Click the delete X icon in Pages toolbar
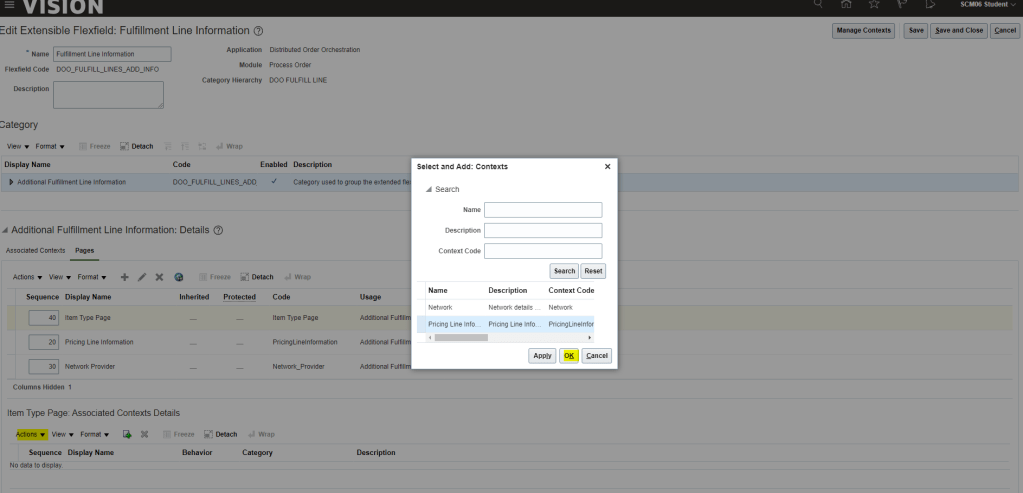The height and width of the screenshot is (493, 1023). tap(159, 277)
